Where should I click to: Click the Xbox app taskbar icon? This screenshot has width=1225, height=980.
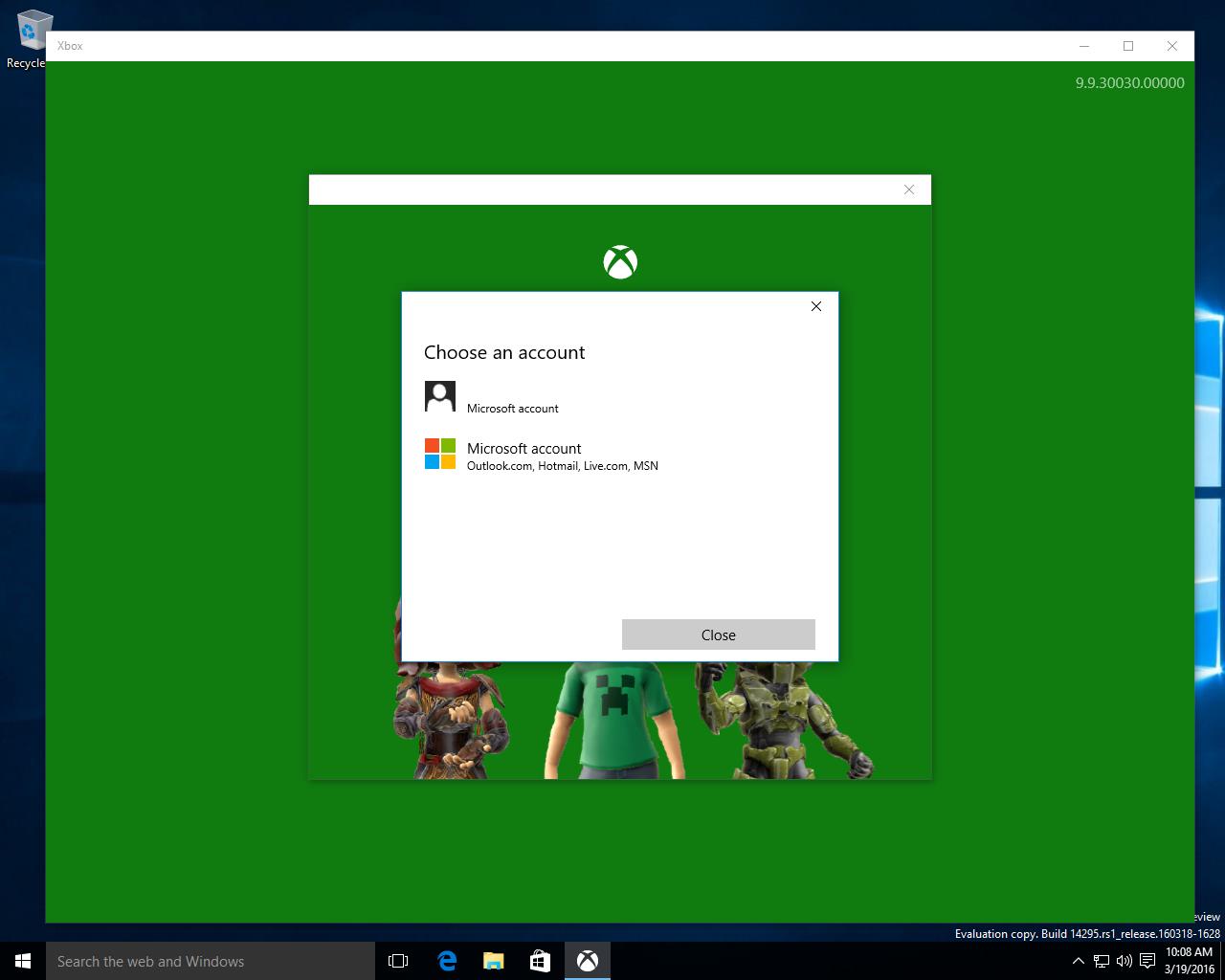coord(588,961)
